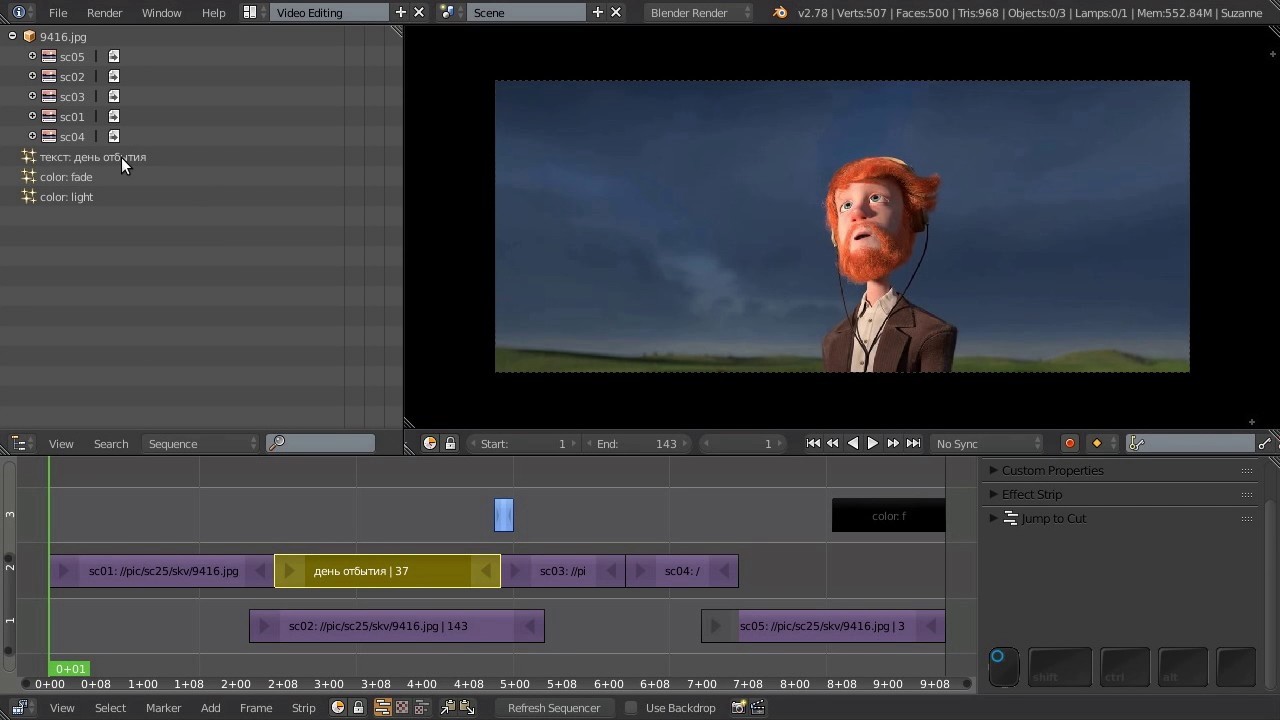Select color: fade item in outliner
Viewport: 1280px width, 720px height.
(66, 177)
